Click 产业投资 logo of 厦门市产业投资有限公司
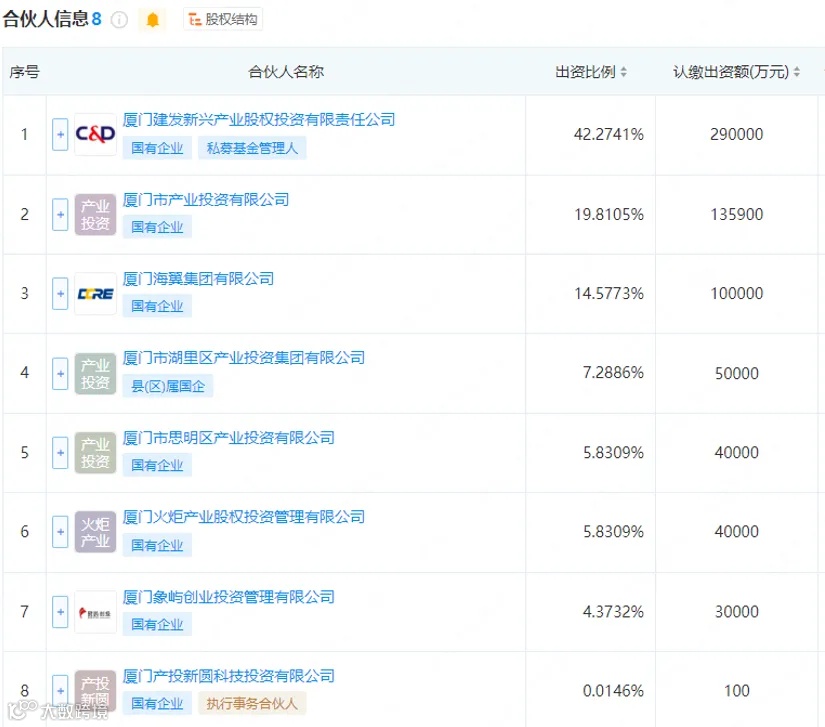The width and height of the screenshot is (825, 727). [95, 215]
